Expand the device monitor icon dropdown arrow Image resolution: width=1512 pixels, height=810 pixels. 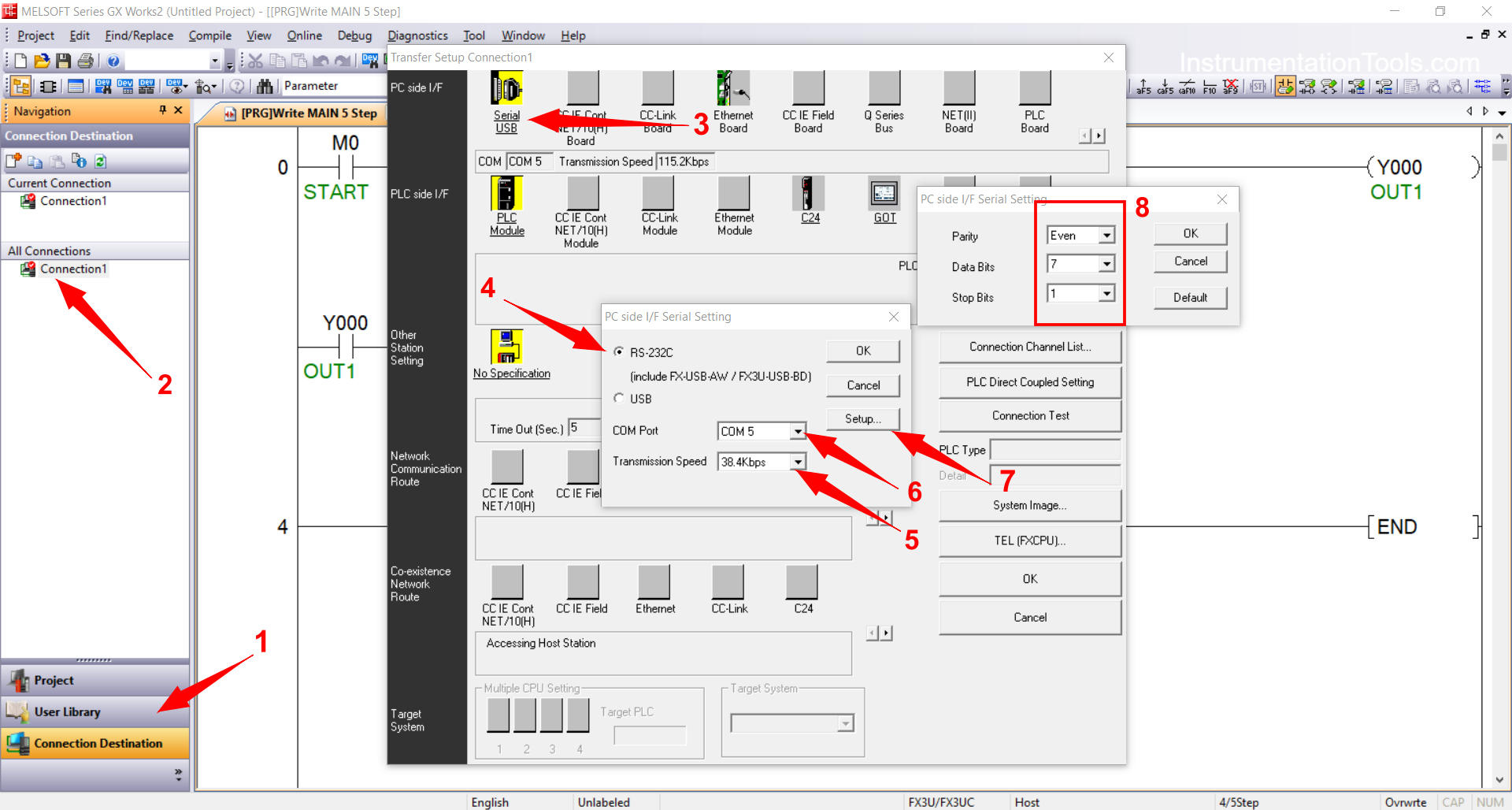click(187, 87)
